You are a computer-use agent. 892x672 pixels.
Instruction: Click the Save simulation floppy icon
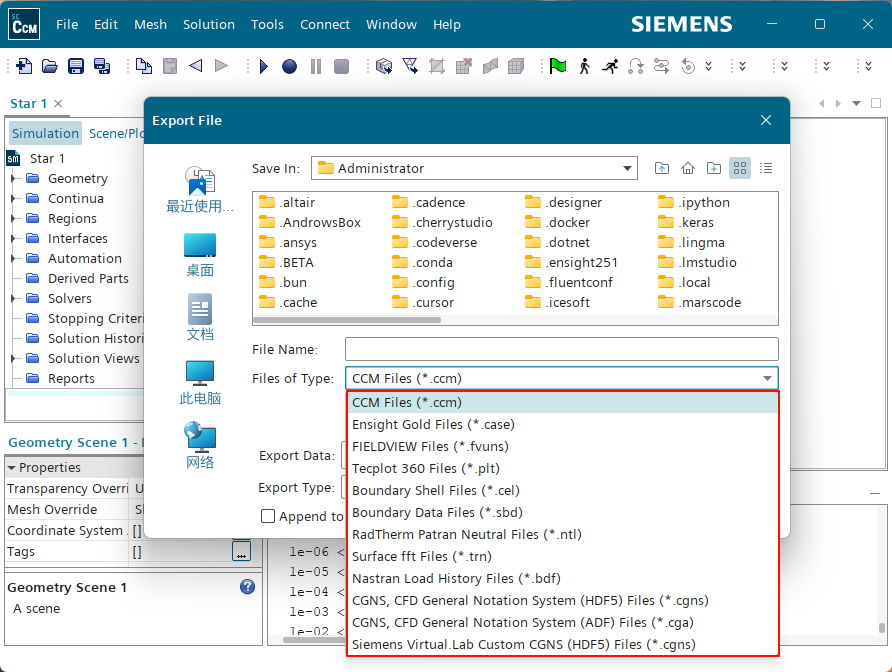click(75, 66)
